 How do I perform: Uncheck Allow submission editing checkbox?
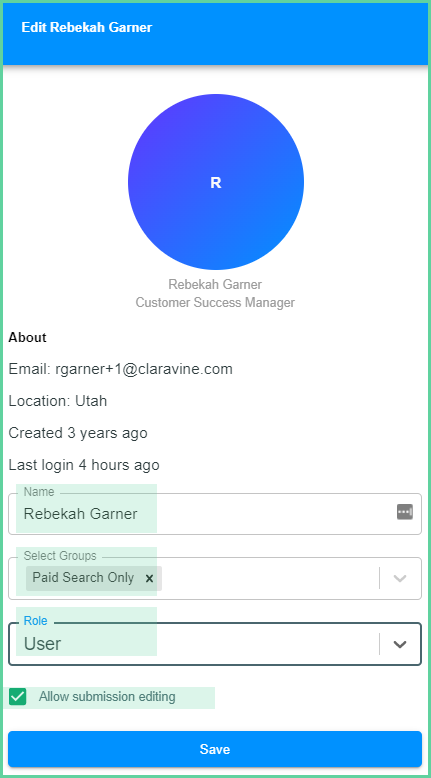17,697
